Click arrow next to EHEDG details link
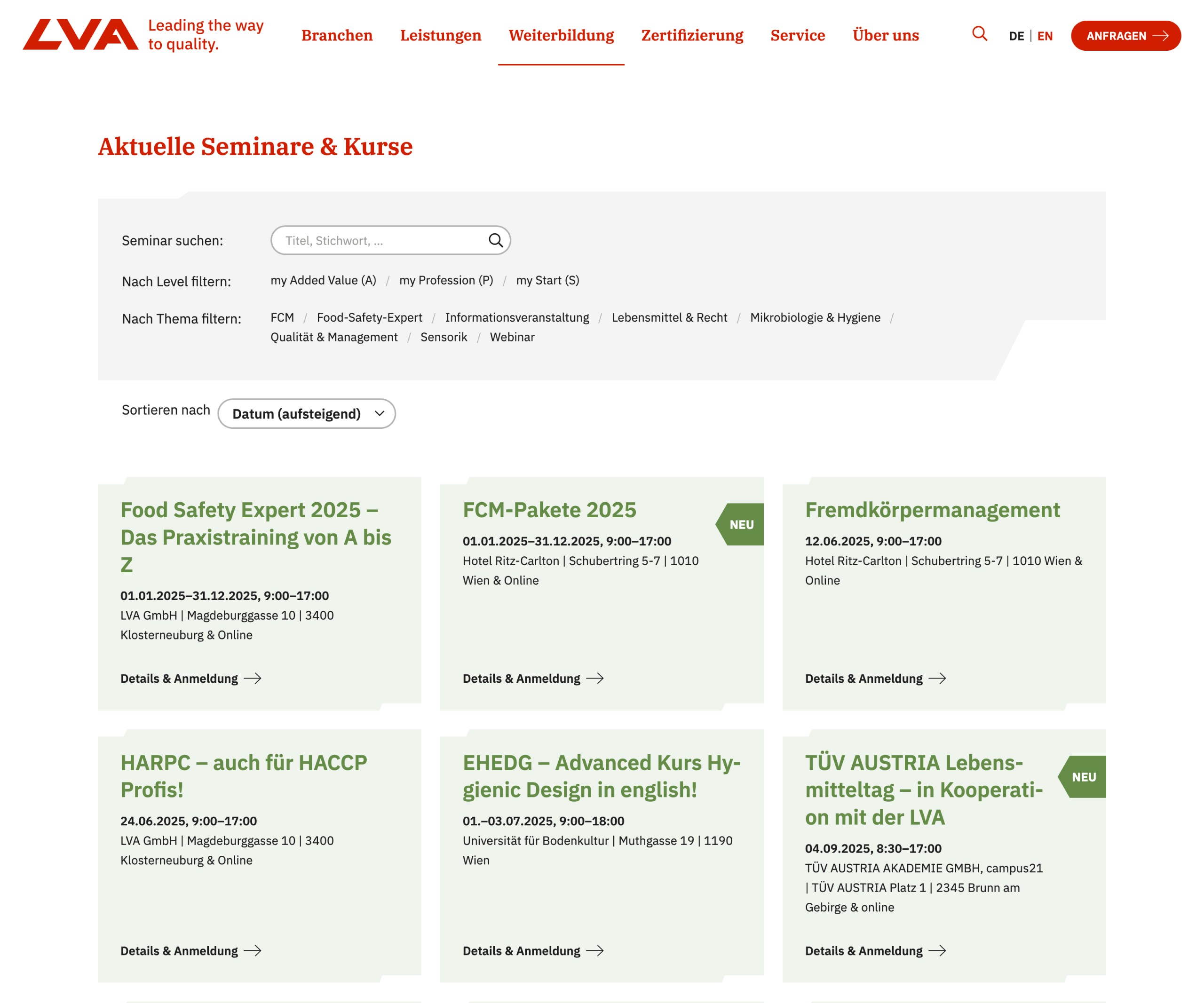1204x1003 pixels. [x=595, y=951]
